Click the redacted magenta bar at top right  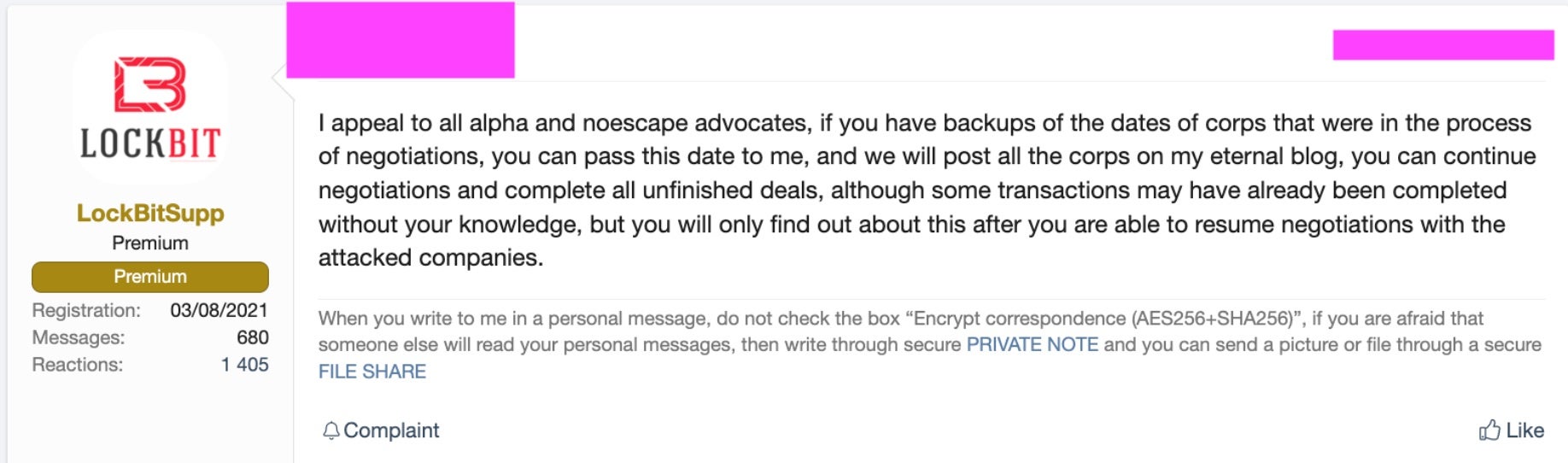(x=1442, y=45)
